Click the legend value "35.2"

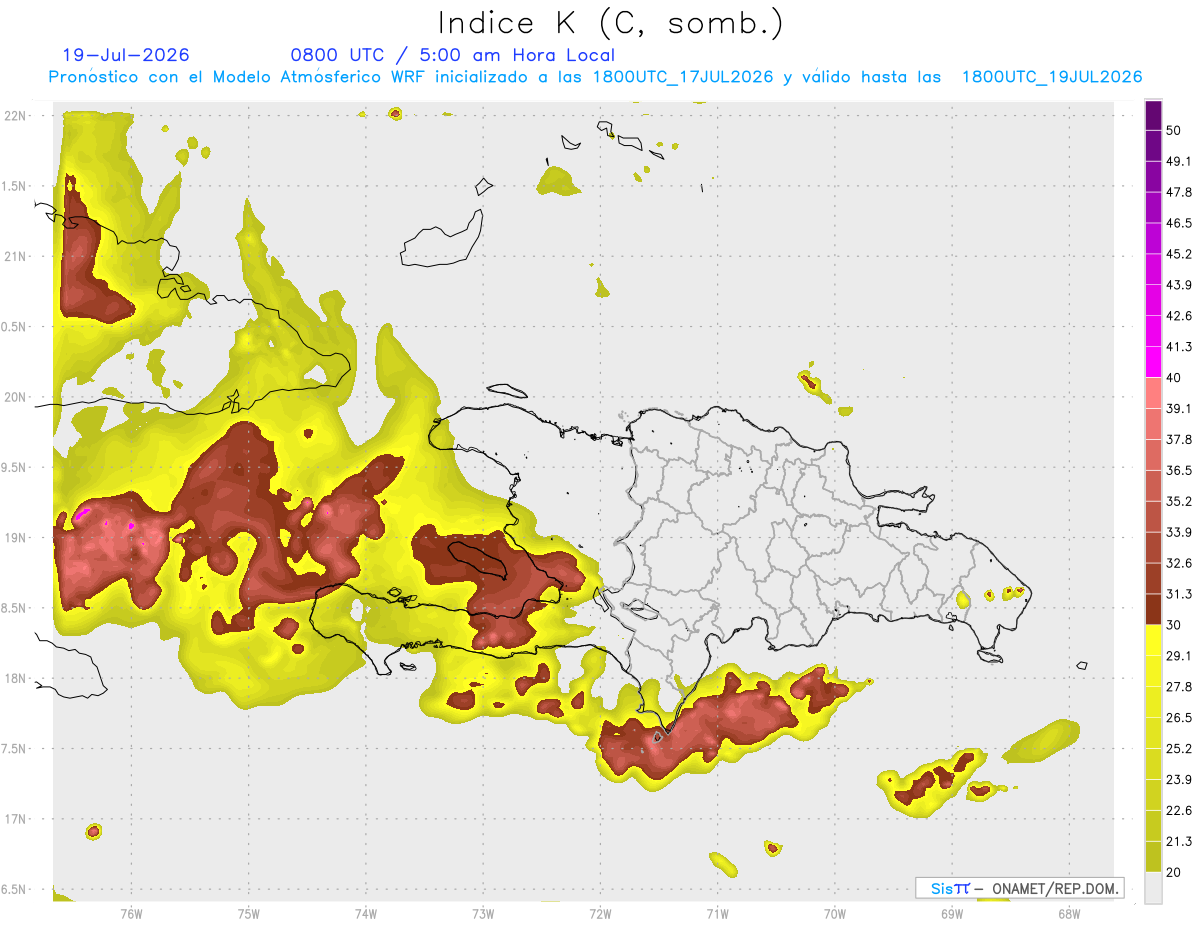tap(1180, 501)
